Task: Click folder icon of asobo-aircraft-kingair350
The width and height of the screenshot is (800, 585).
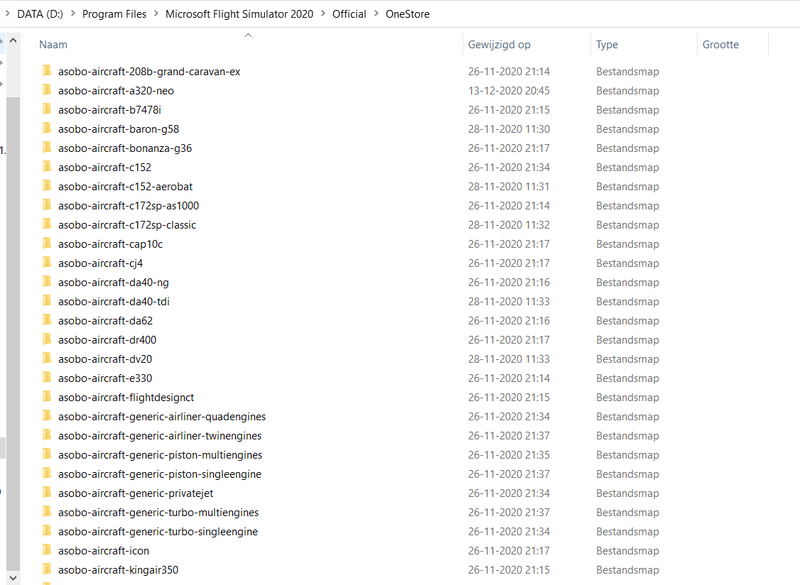Action: pos(47,570)
